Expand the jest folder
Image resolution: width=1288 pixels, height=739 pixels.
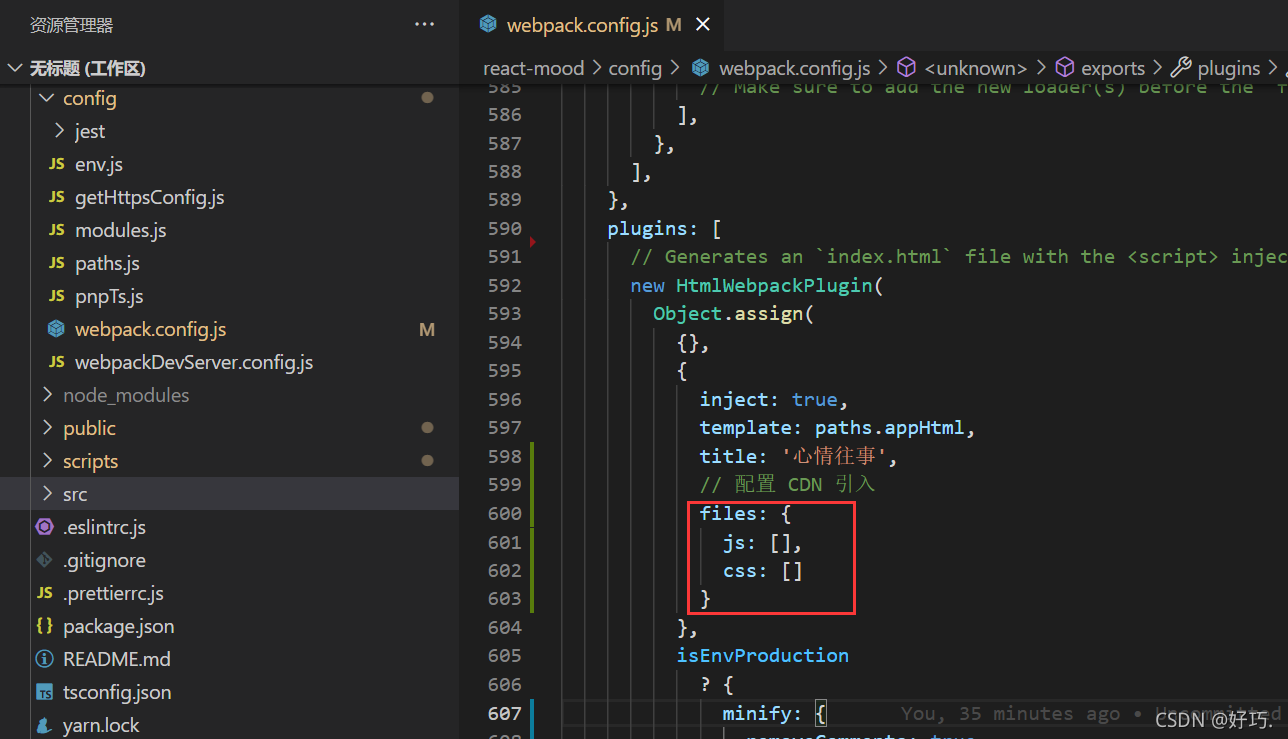click(58, 131)
